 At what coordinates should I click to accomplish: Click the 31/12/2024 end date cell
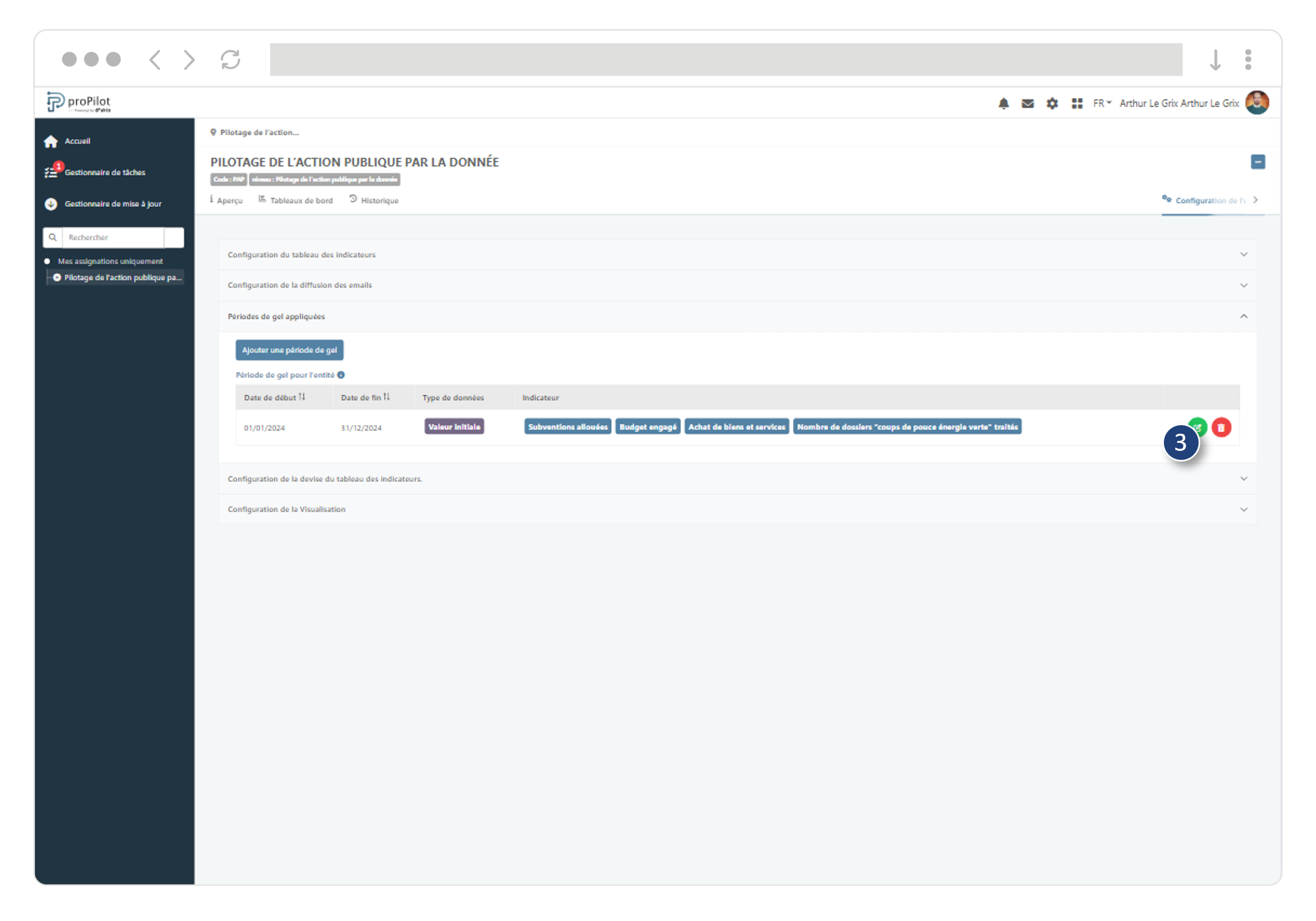[361, 428]
